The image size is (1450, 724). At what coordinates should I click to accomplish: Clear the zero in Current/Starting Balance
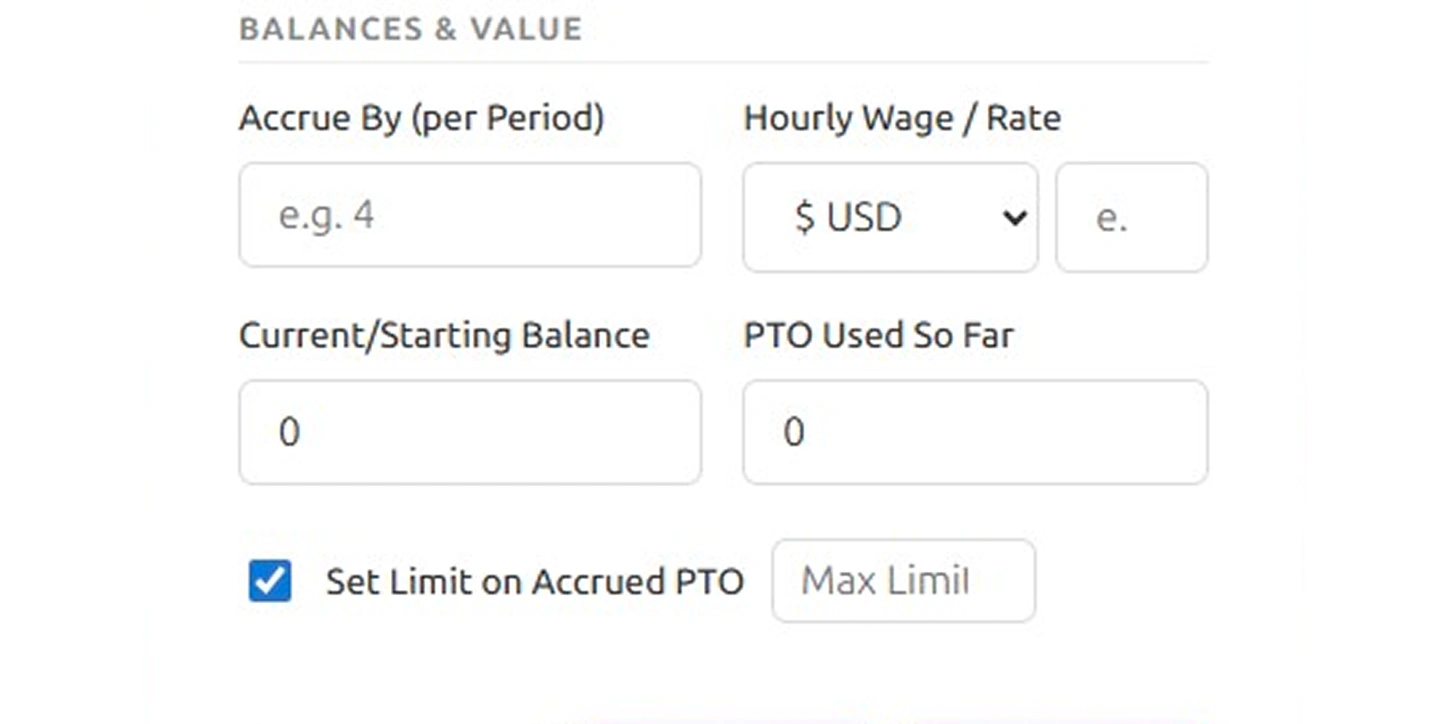click(x=469, y=431)
